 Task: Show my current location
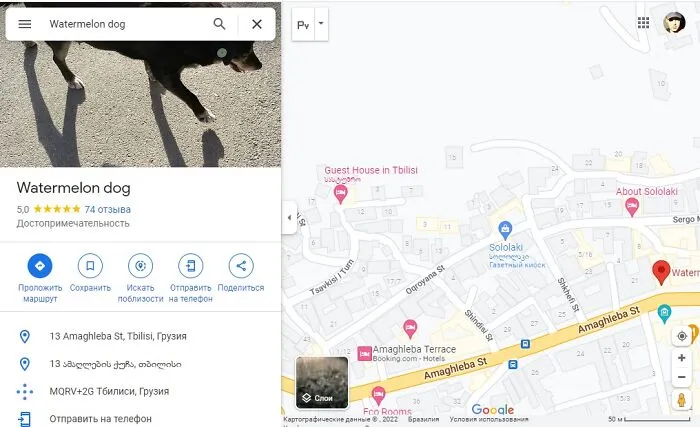(x=682, y=336)
